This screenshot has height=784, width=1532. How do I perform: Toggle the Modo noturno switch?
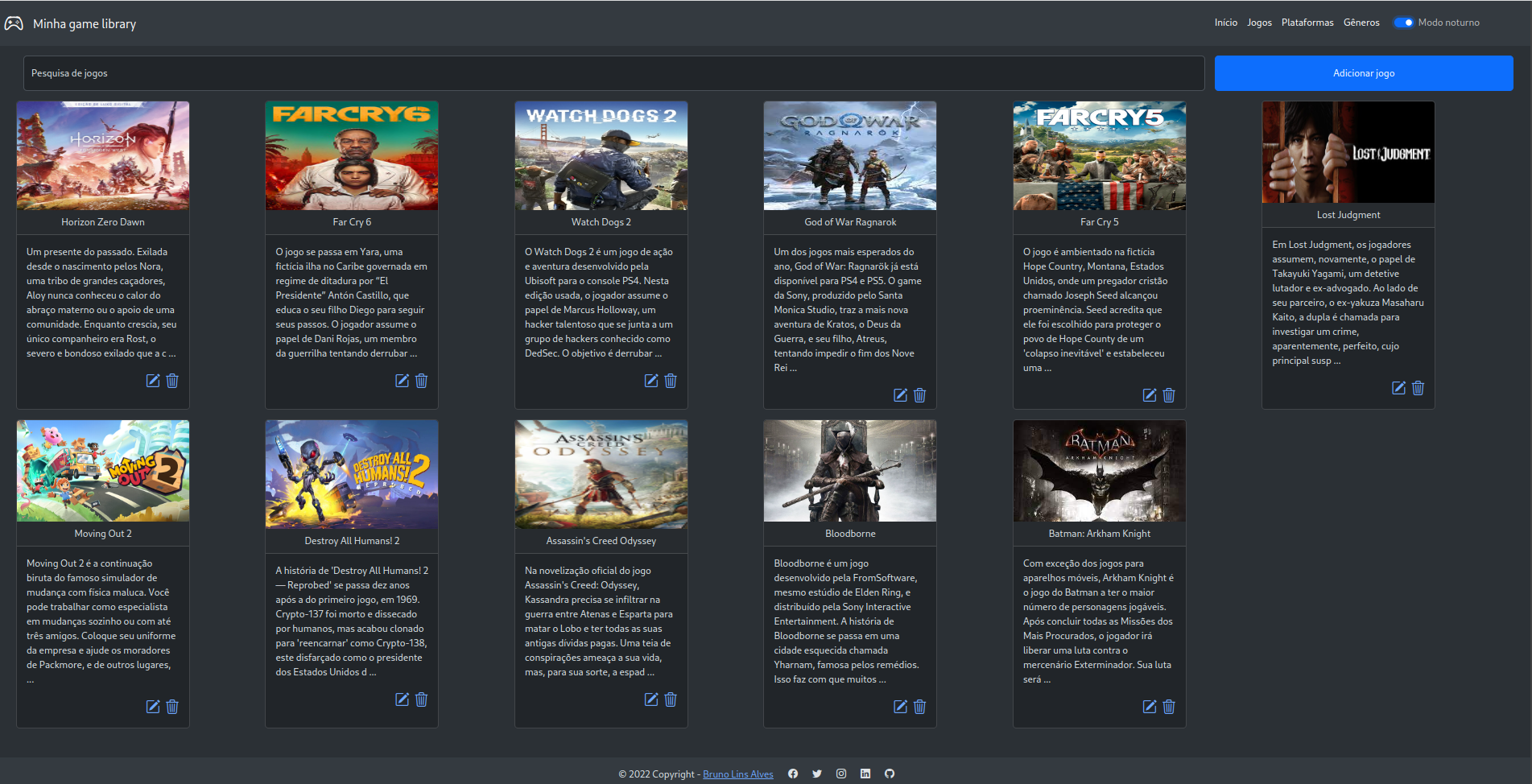[1404, 23]
